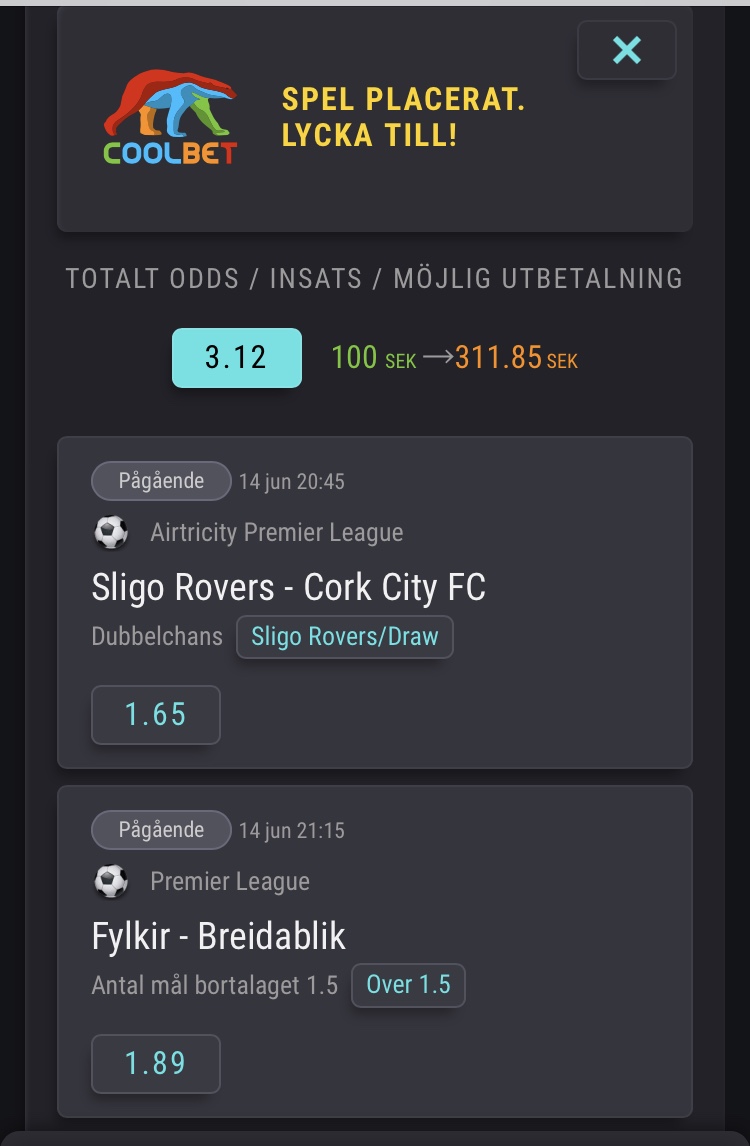Click the Coolbet polar bear logo
Image resolution: width=750 pixels, height=1146 pixels.
(x=170, y=117)
